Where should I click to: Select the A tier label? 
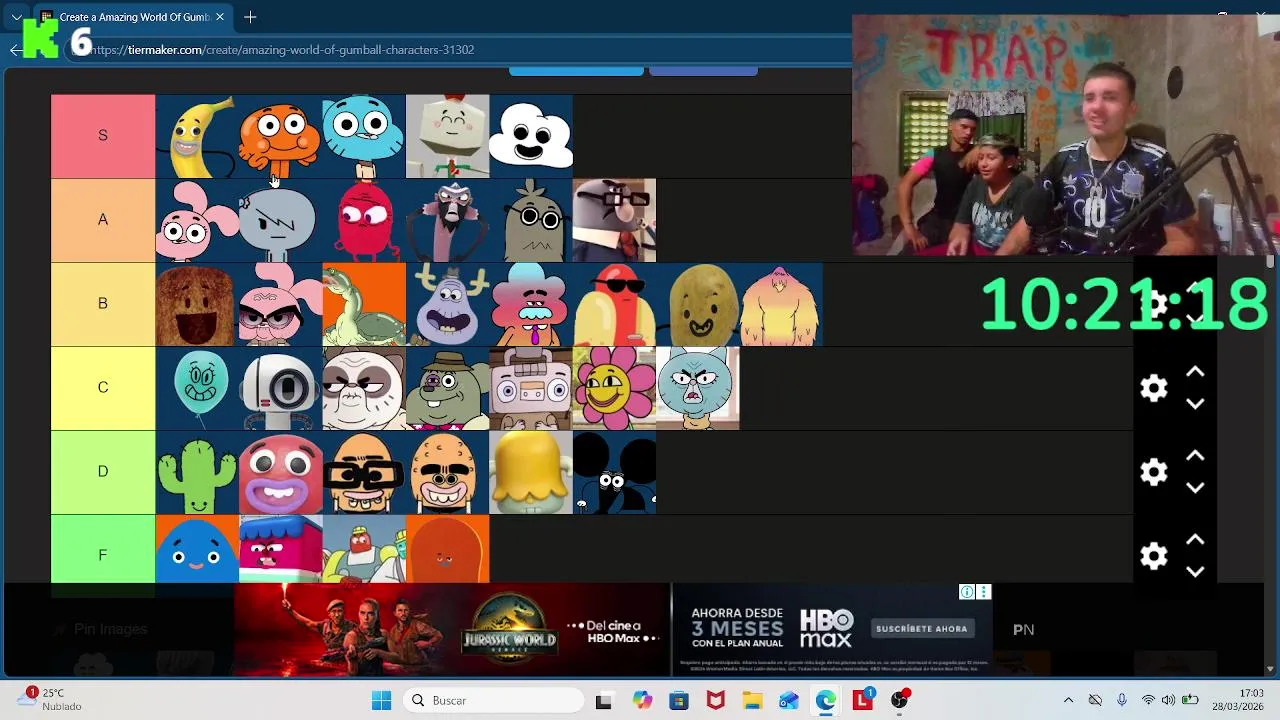point(103,220)
